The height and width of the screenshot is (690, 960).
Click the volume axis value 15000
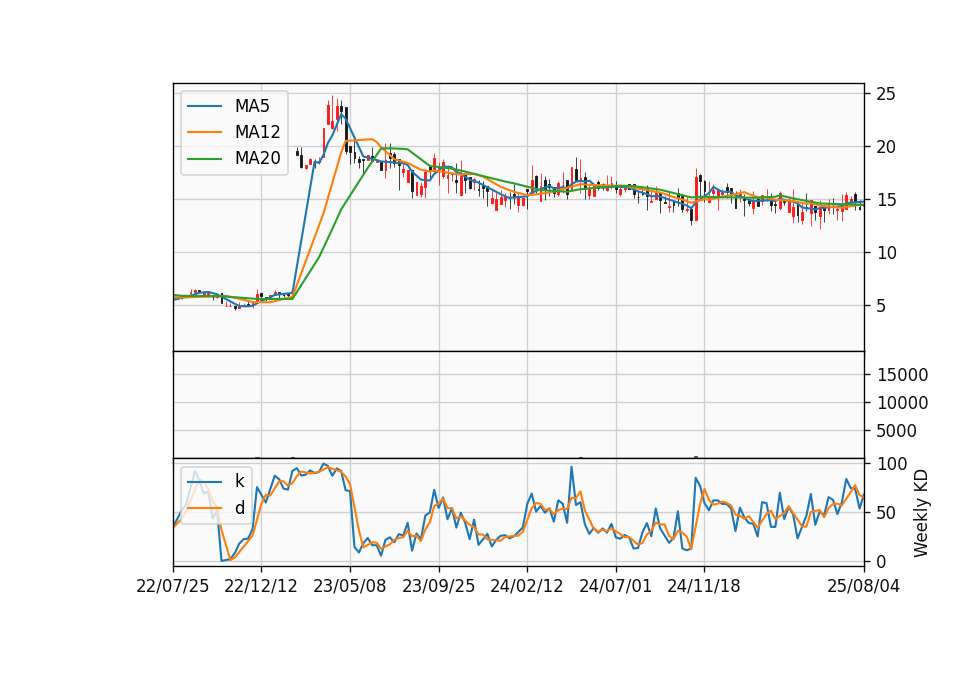[x=902, y=375]
